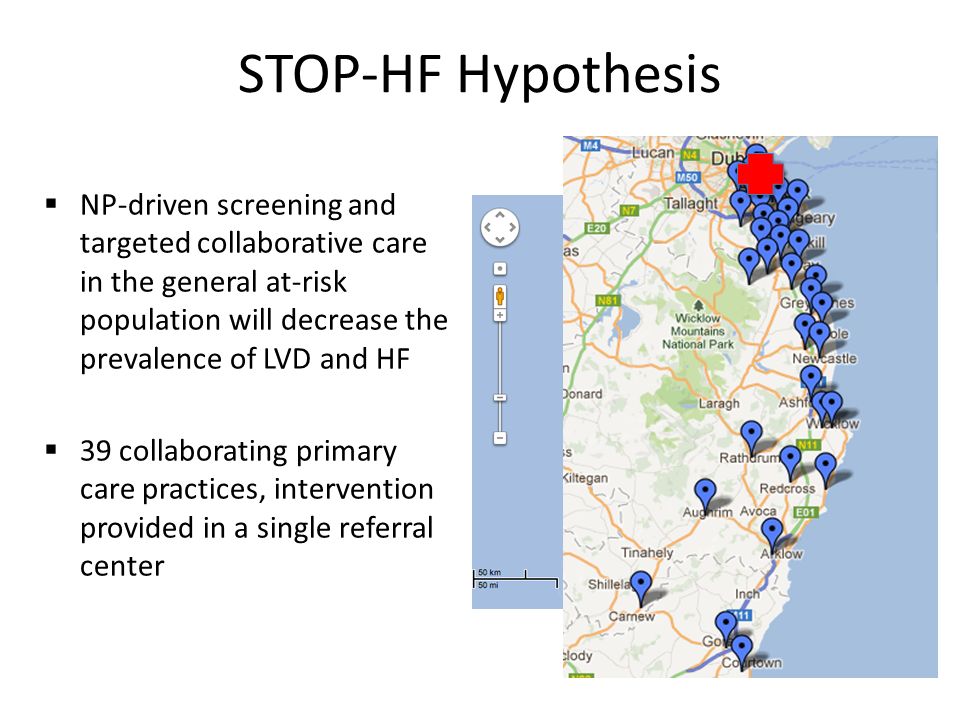
Task: Click the zoom in plus button
Action: coord(500,315)
